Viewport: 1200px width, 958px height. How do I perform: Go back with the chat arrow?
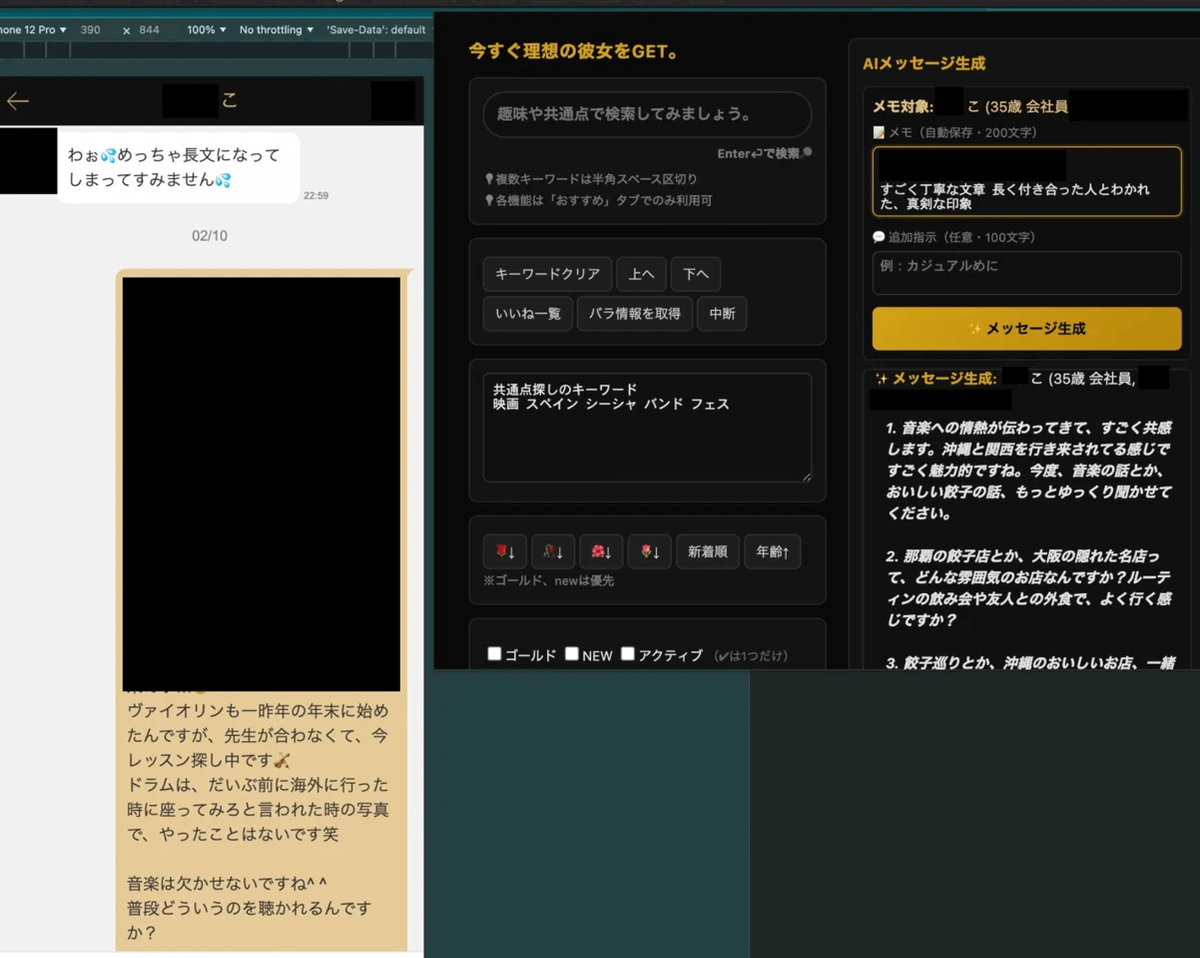18,101
